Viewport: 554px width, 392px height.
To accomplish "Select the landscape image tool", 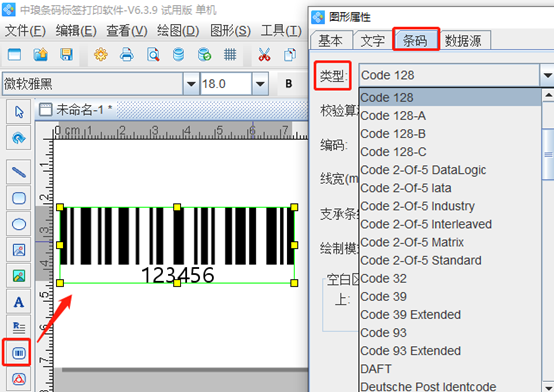I will click(19, 276).
